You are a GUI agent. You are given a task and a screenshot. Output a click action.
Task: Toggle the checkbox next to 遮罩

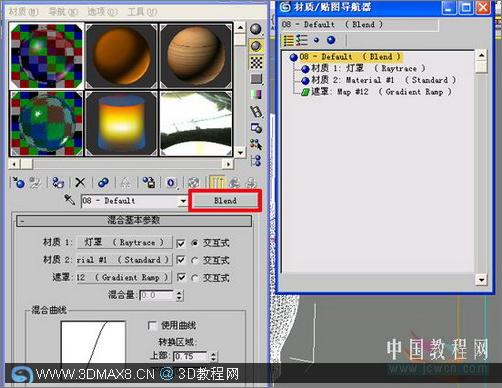tap(180, 277)
